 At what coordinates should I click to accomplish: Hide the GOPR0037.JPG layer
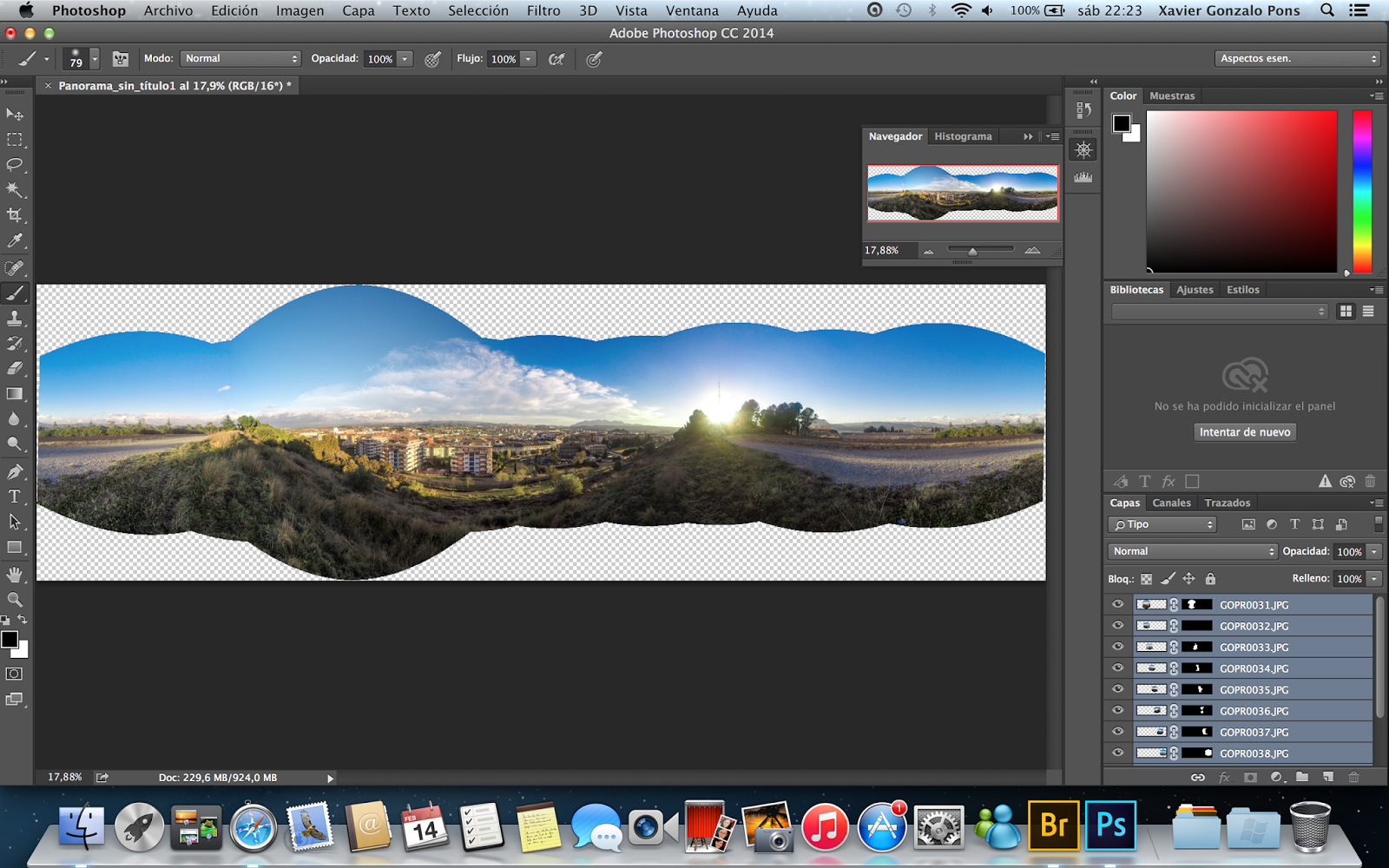tap(1118, 732)
